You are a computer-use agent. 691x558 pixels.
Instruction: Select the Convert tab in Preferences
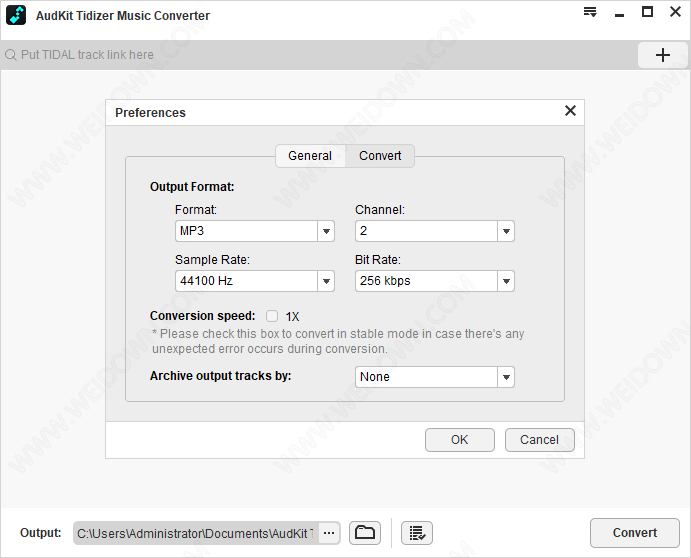tap(380, 156)
